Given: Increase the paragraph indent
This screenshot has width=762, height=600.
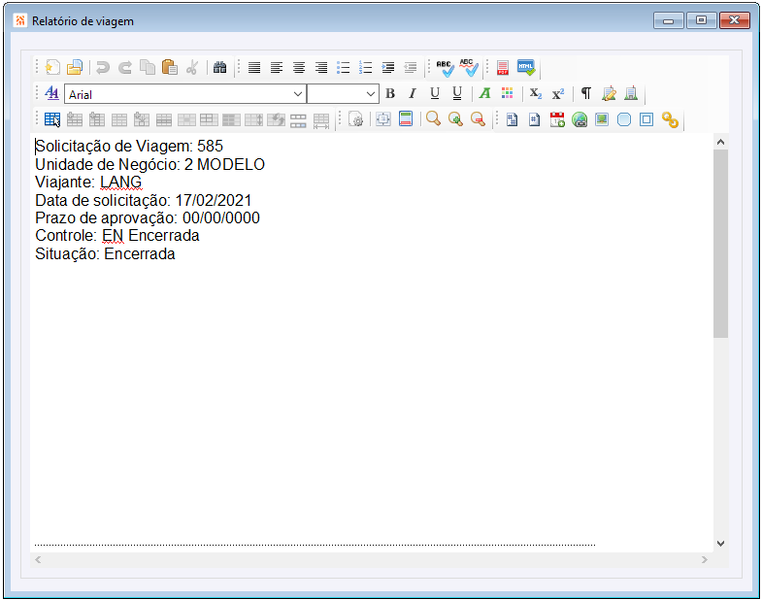Looking at the screenshot, I should pyautogui.click(x=388, y=67).
